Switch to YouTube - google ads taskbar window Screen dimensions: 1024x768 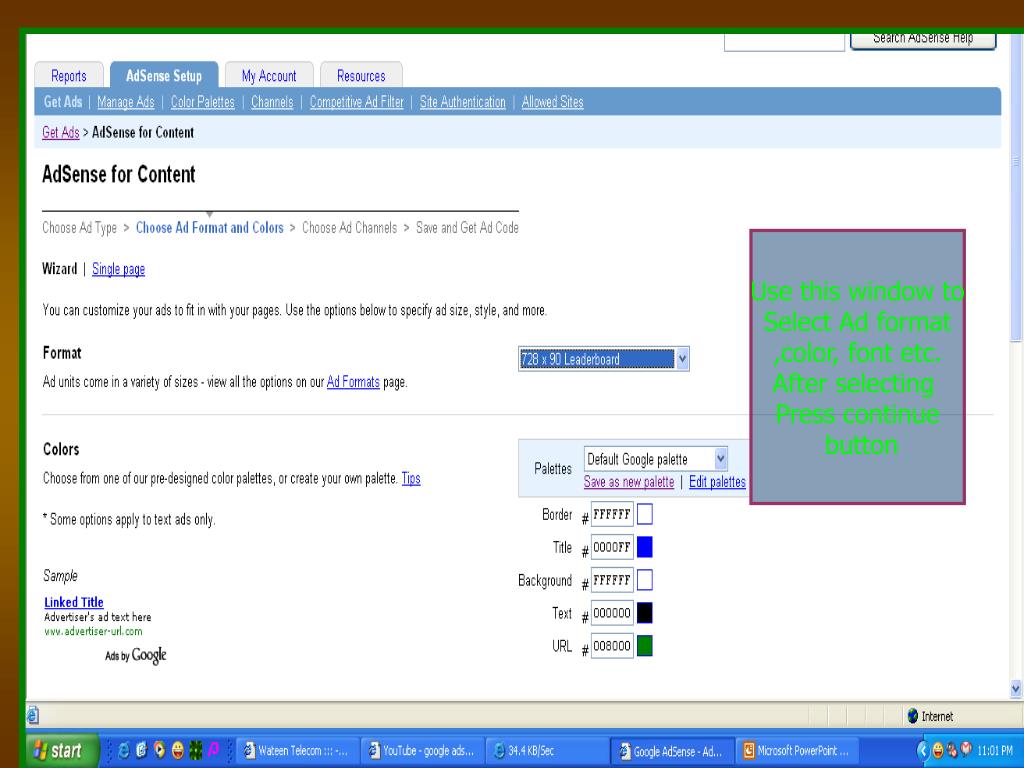pos(421,751)
